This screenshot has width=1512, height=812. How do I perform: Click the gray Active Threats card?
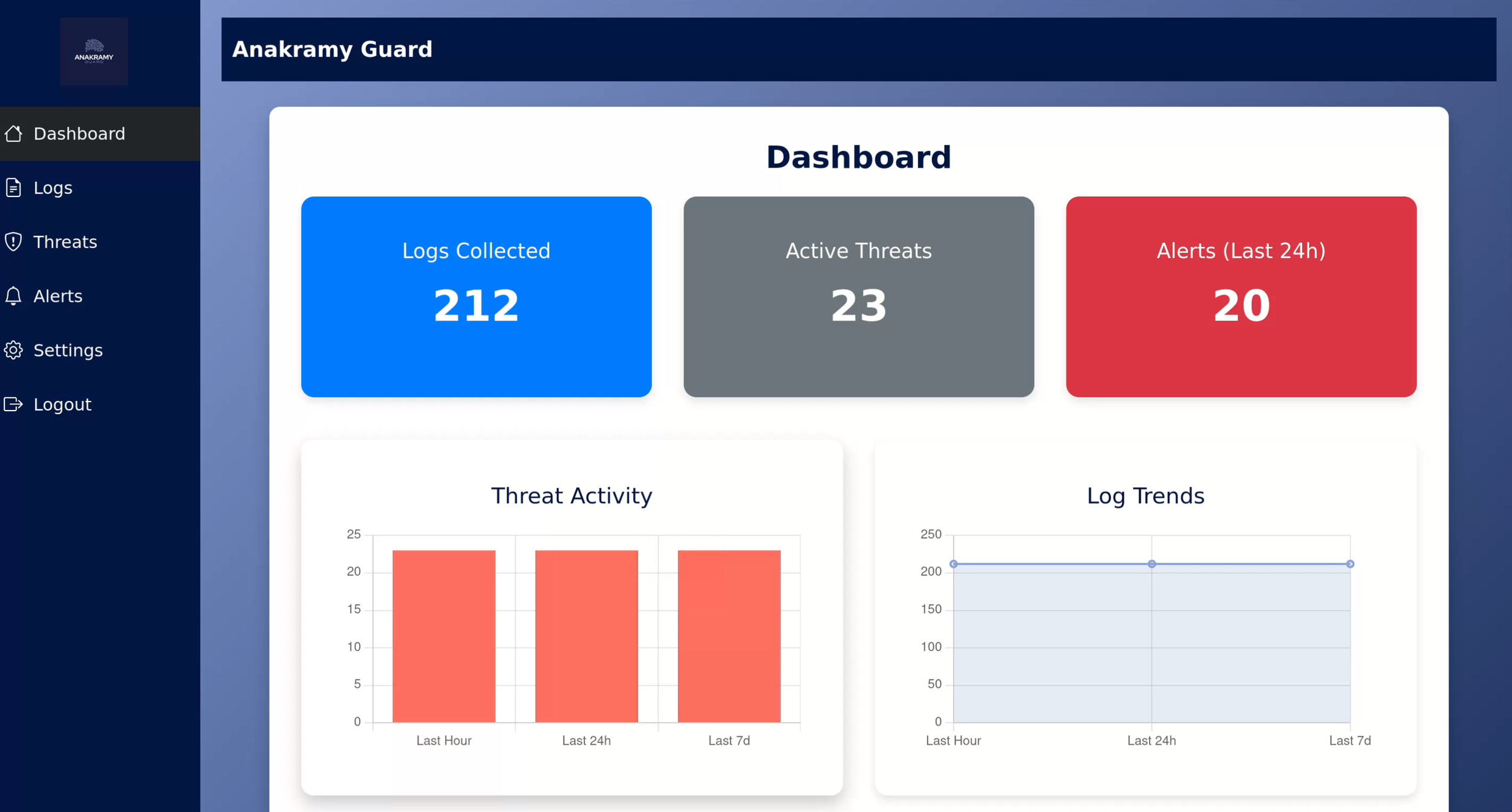(x=858, y=296)
